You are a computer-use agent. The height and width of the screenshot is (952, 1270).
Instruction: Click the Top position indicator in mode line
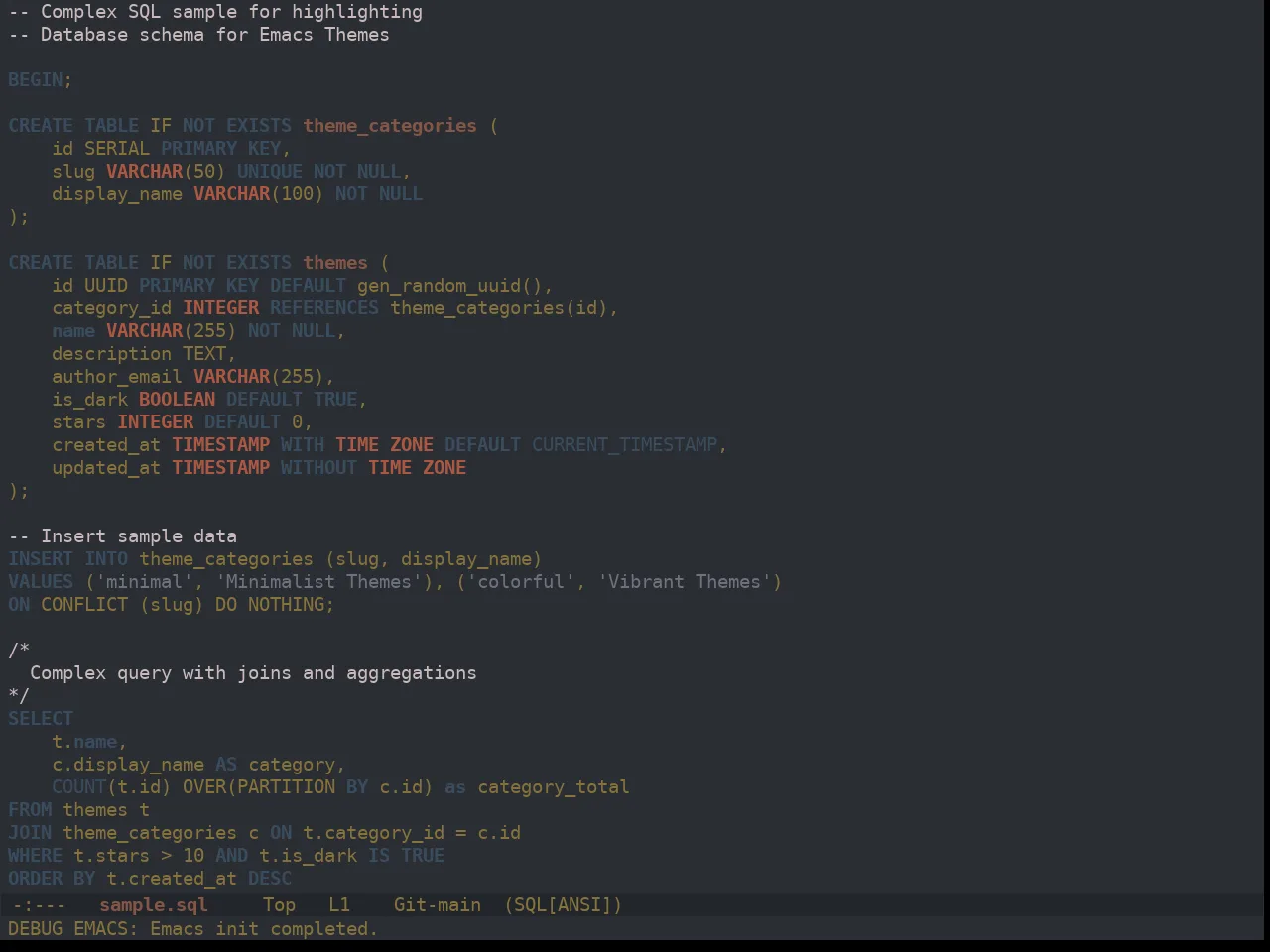point(279,904)
